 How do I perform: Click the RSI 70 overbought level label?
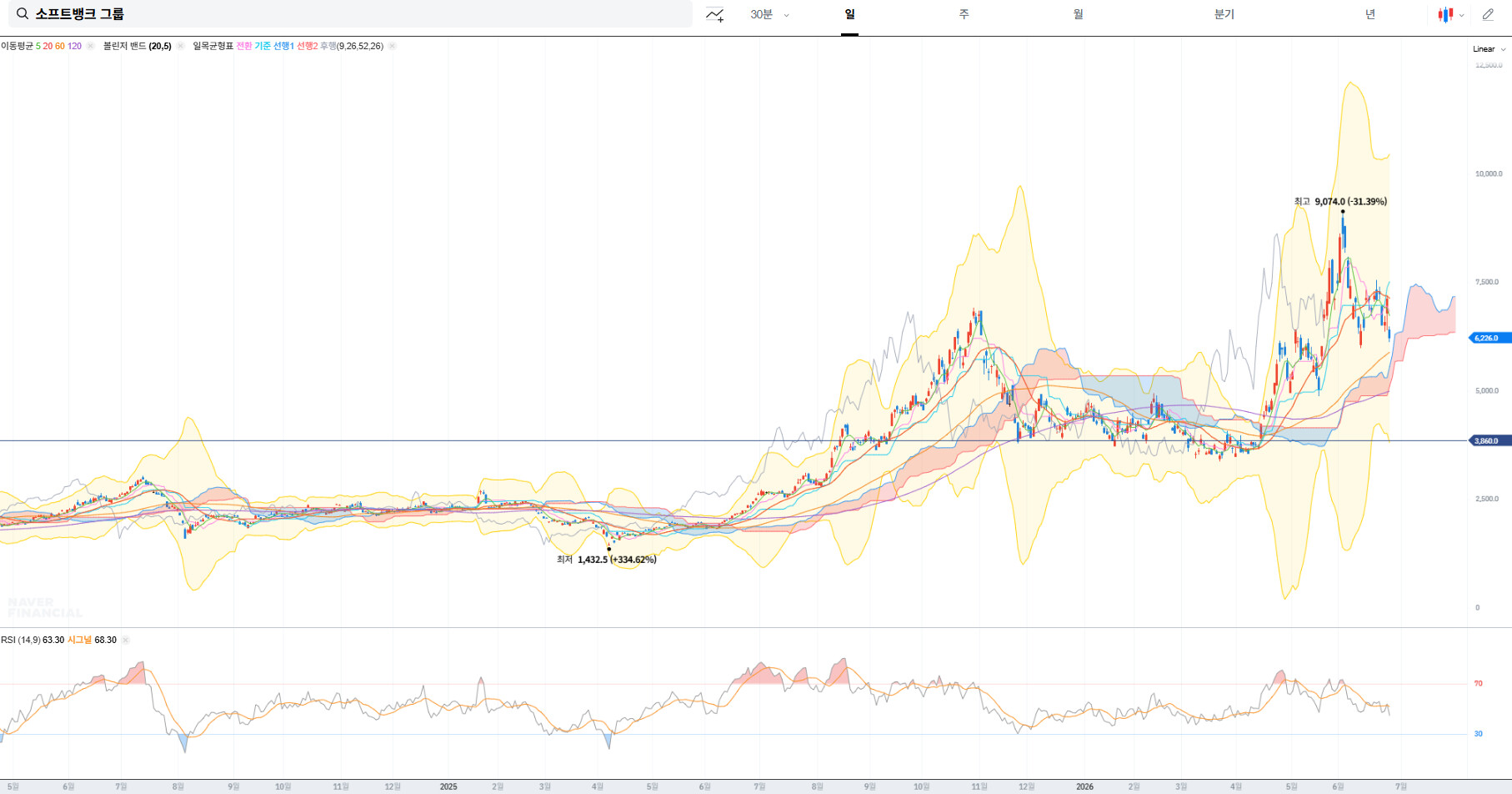[x=1479, y=684]
